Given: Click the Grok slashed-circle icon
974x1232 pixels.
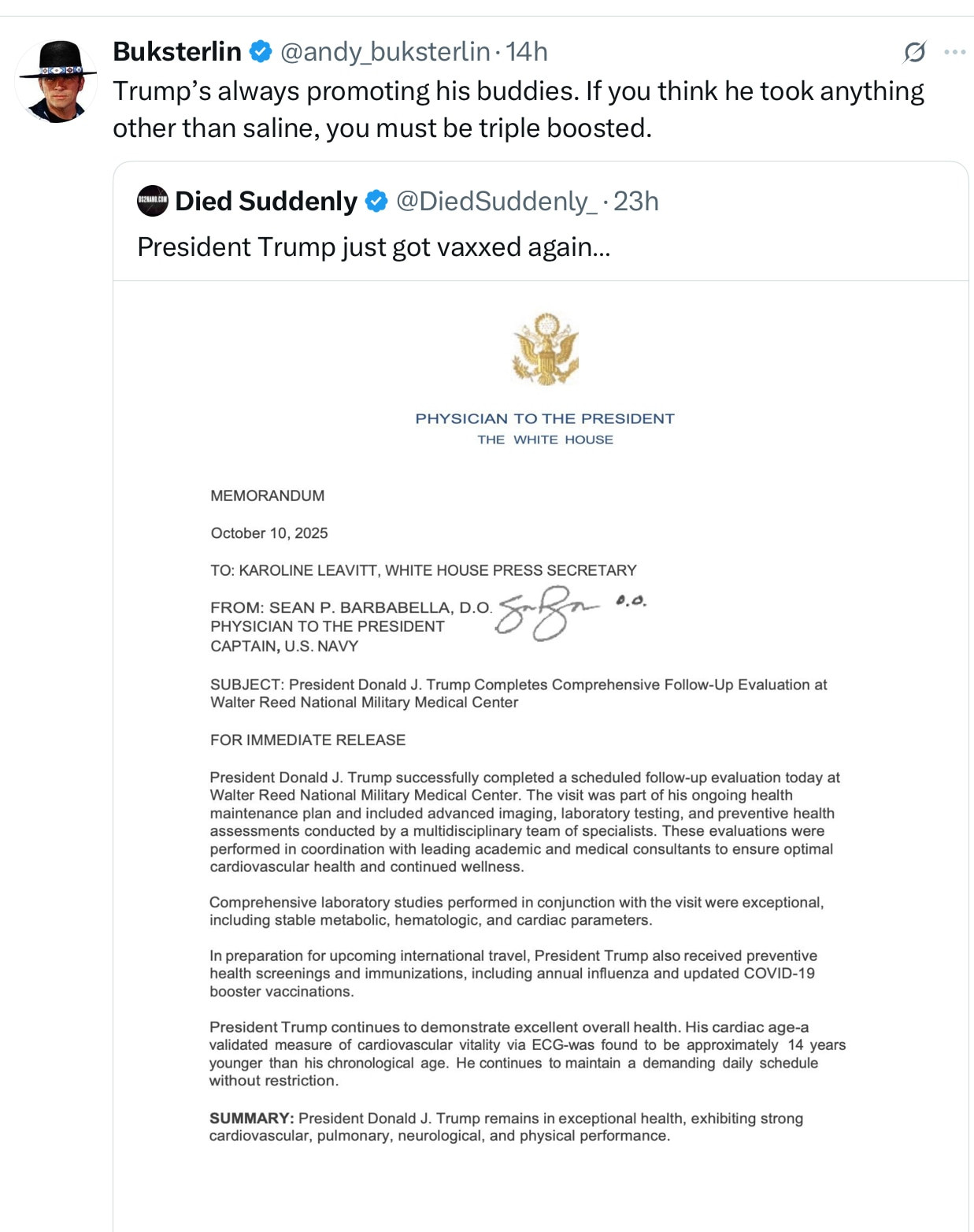Looking at the screenshot, I should 914,52.
